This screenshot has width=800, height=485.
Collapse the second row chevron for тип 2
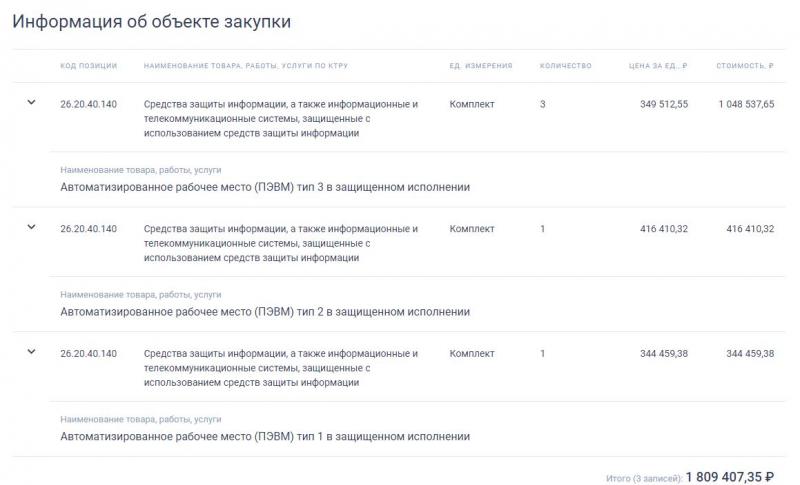click(x=31, y=227)
